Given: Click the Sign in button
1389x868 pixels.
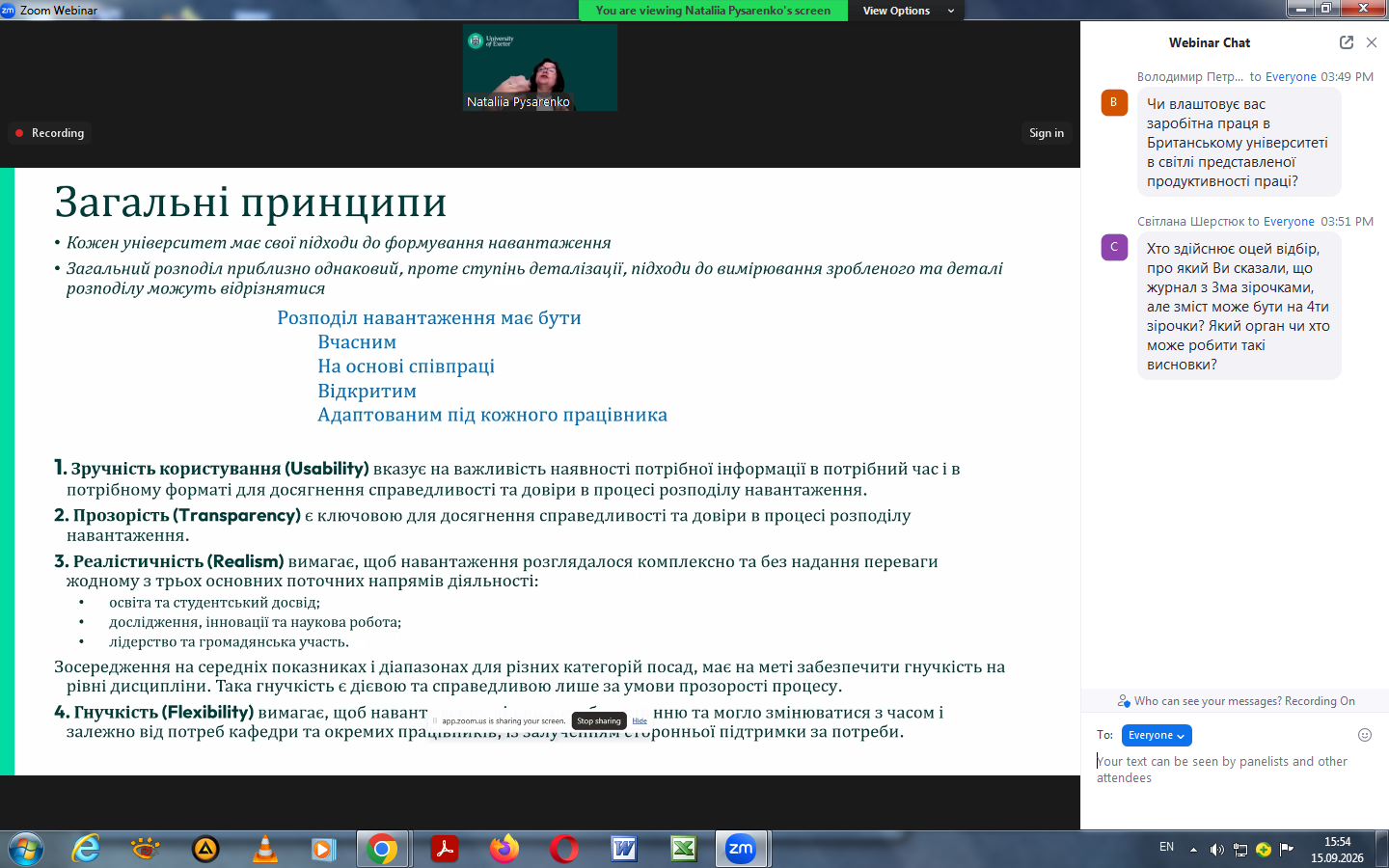Looking at the screenshot, I should pyautogui.click(x=1047, y=133).
